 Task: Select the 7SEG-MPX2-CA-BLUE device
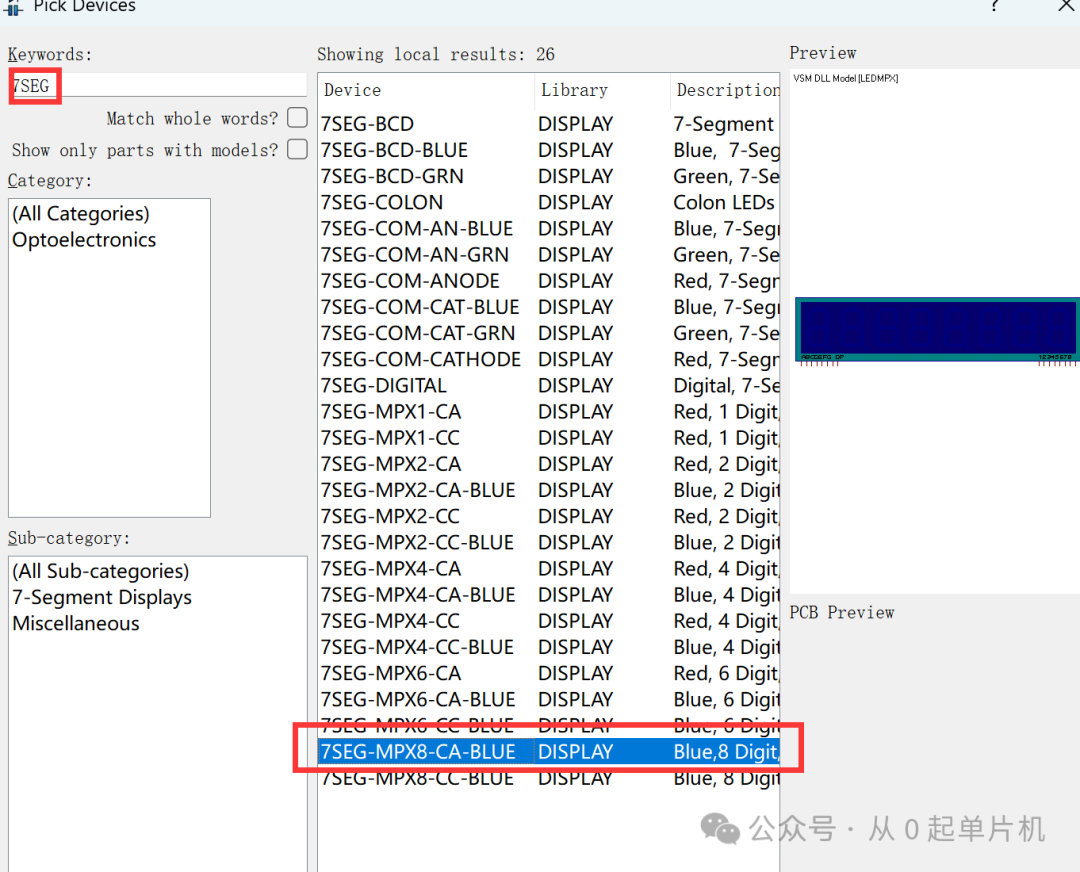548,490
